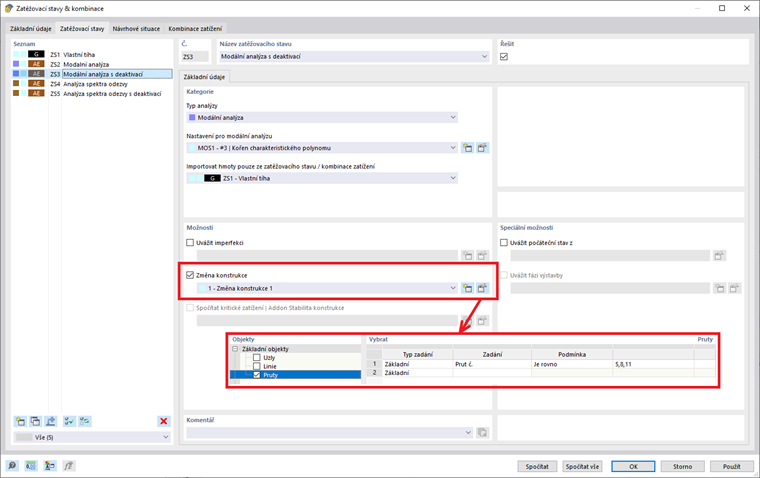Click the copy load case icon

[35, 421]
